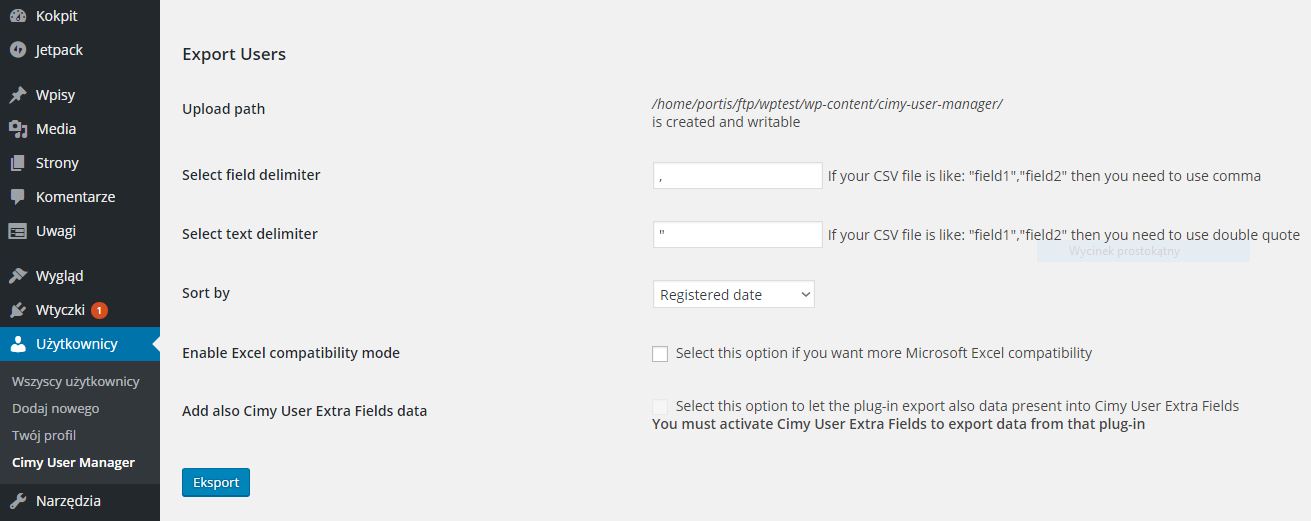Open the Sort by dropdown
Viewport: 1311px width, 521px height.
(734, 294)
